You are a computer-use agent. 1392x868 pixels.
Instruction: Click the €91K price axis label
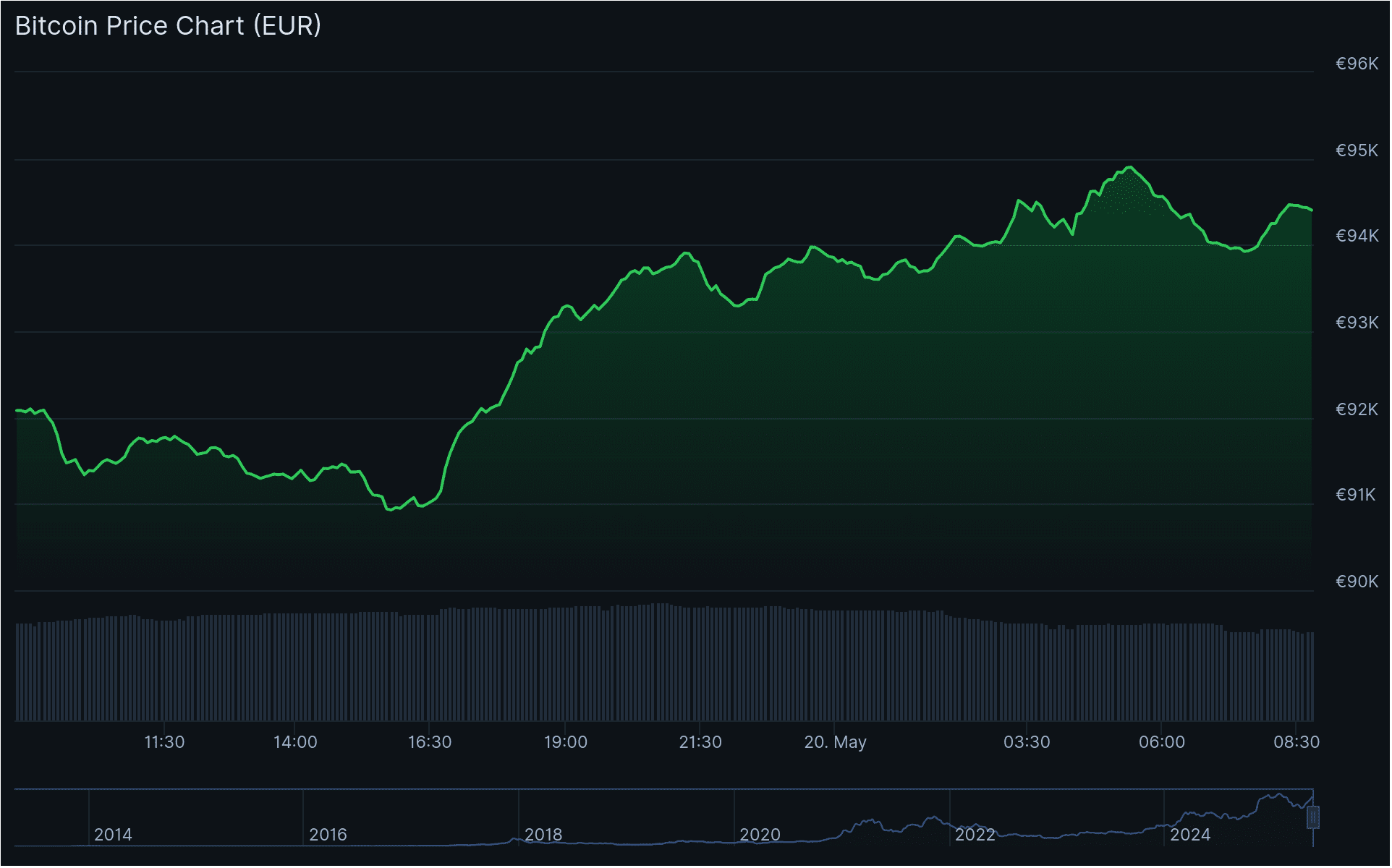pyautogui.click(x=1357, y=495)
